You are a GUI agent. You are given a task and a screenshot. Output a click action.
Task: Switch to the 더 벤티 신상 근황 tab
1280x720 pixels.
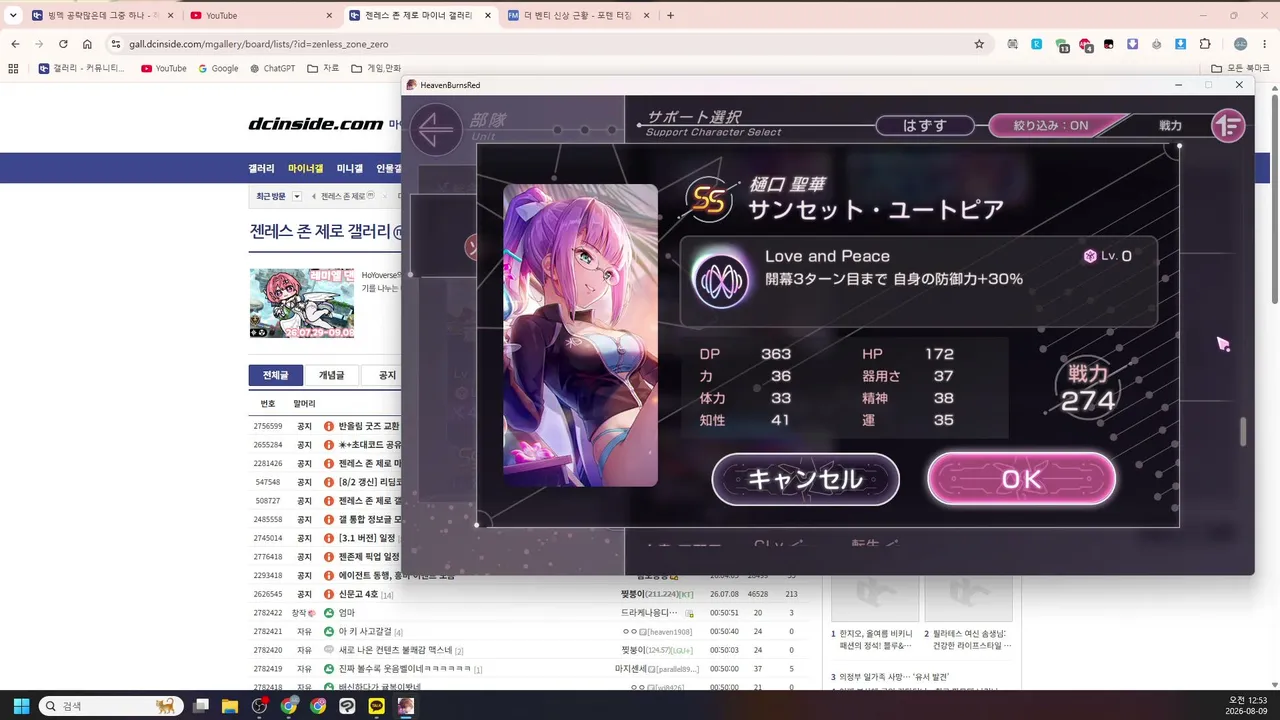pyautogui.click(x=580, y=15)
